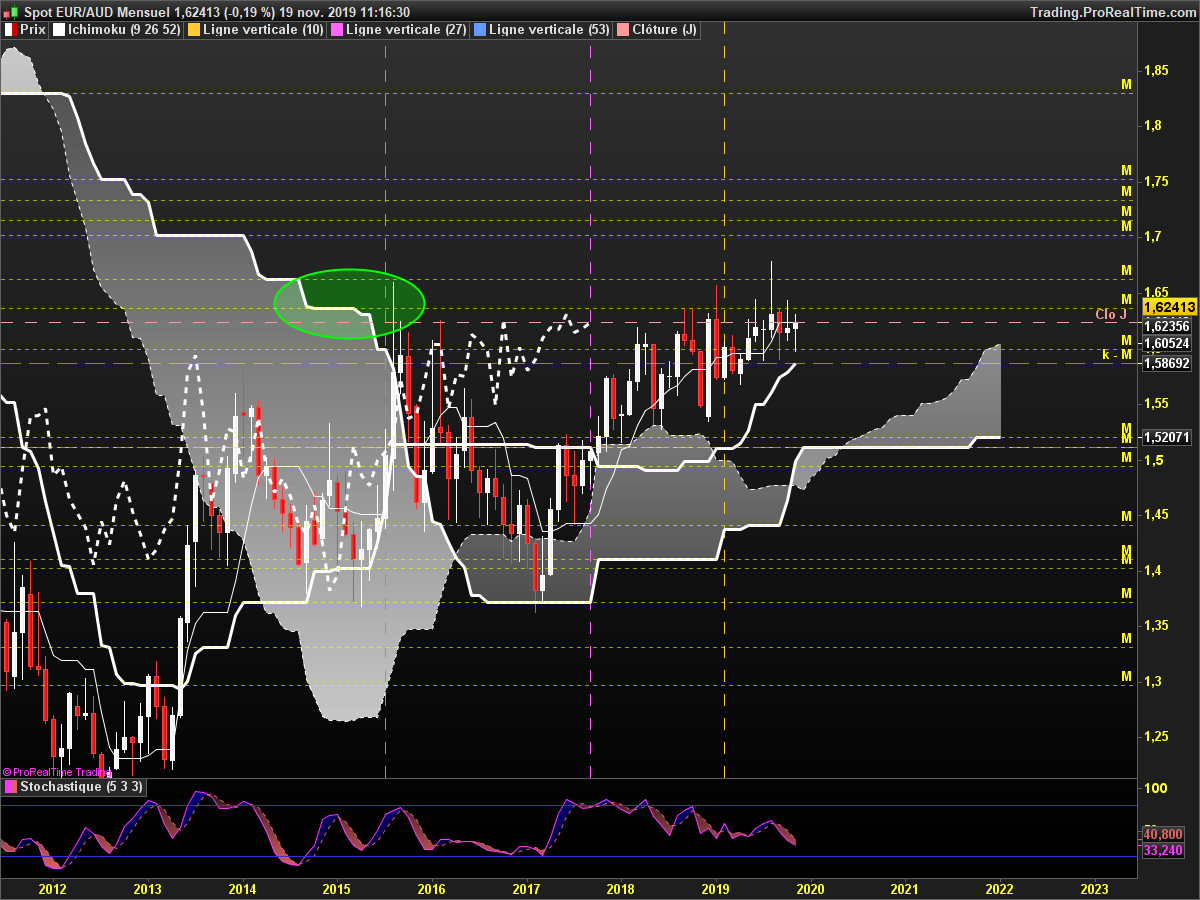Open the Clôture (J) legend label
The width and height of the screenshot is (1200, 900).
pyautogui.click(x=664, y=30)
